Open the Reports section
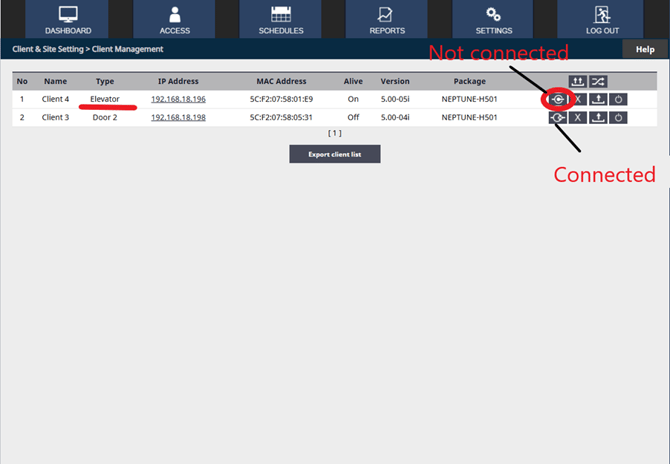This screenshot has height=464, width=670. (387, 19)
